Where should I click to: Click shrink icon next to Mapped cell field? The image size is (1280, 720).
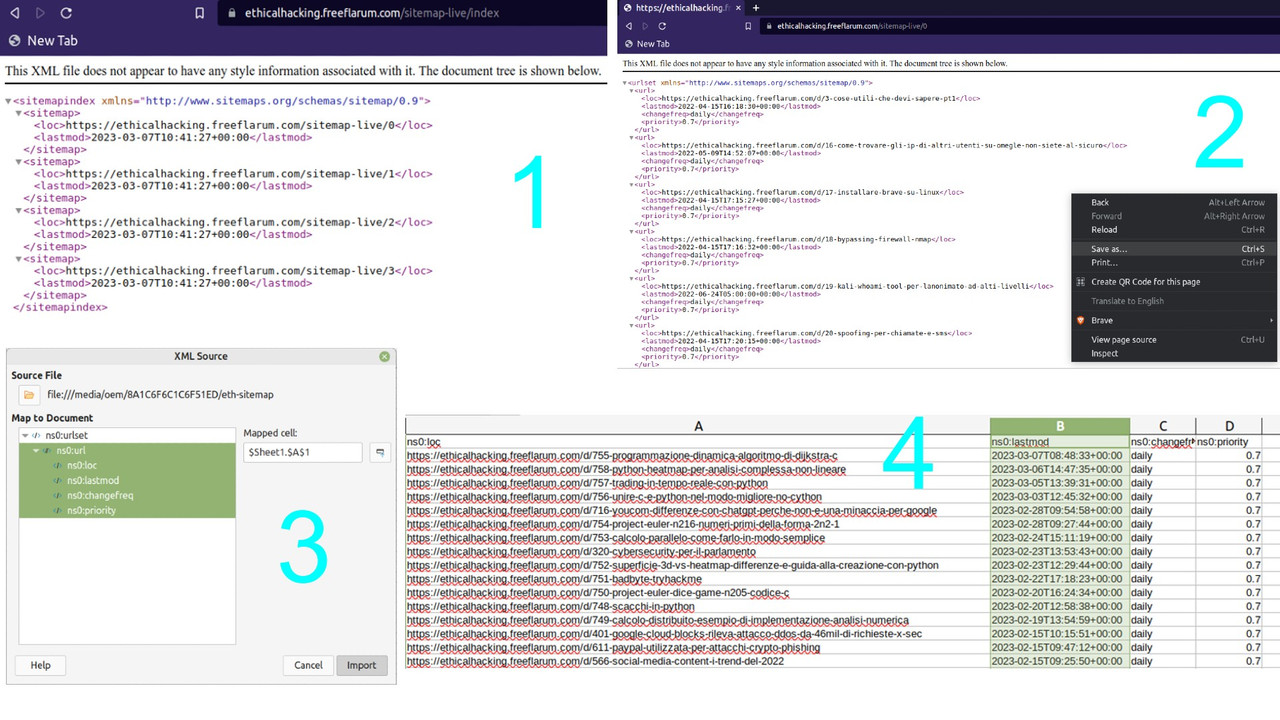(380, 453)
